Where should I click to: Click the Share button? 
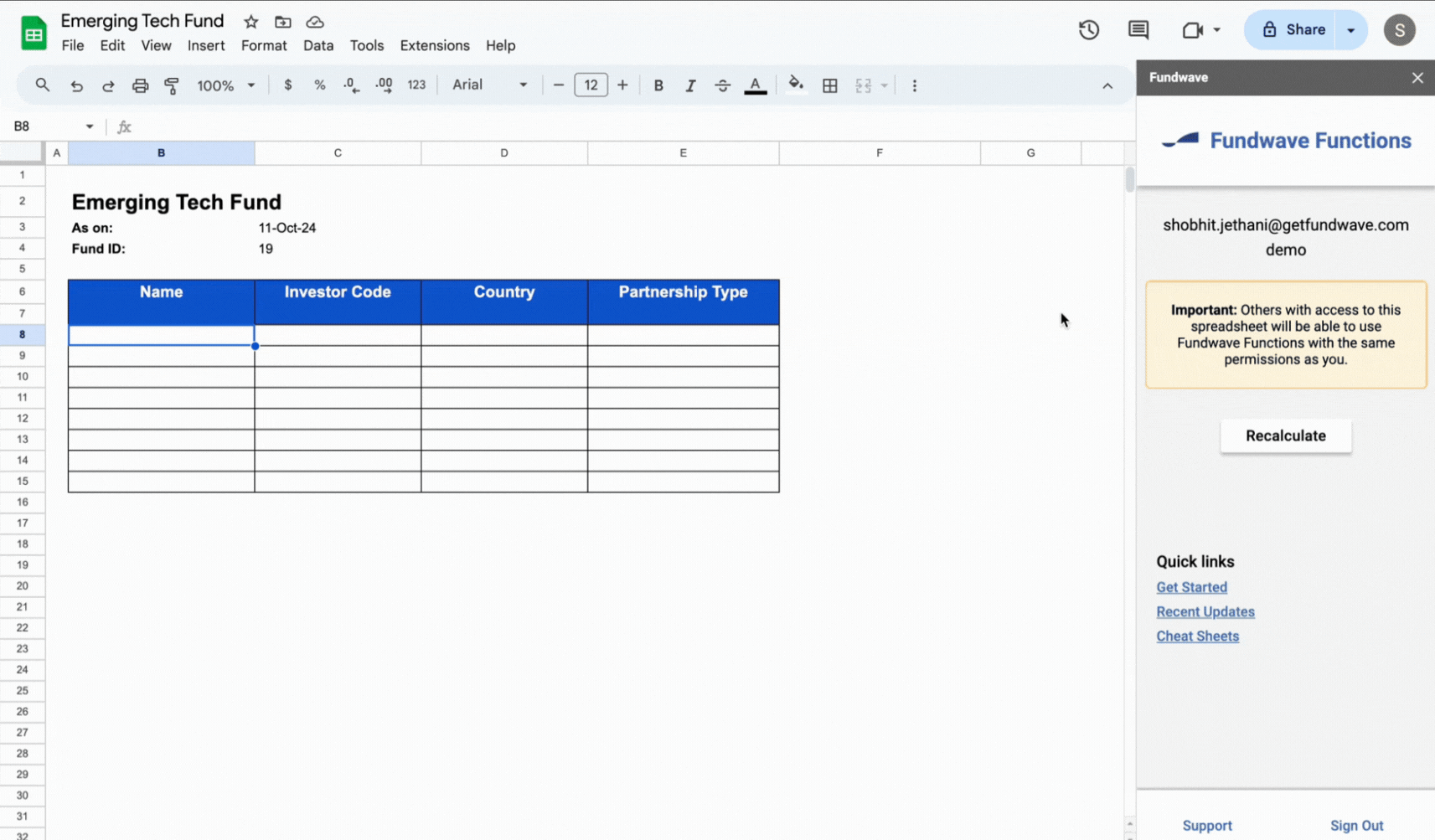point(1293,30)
